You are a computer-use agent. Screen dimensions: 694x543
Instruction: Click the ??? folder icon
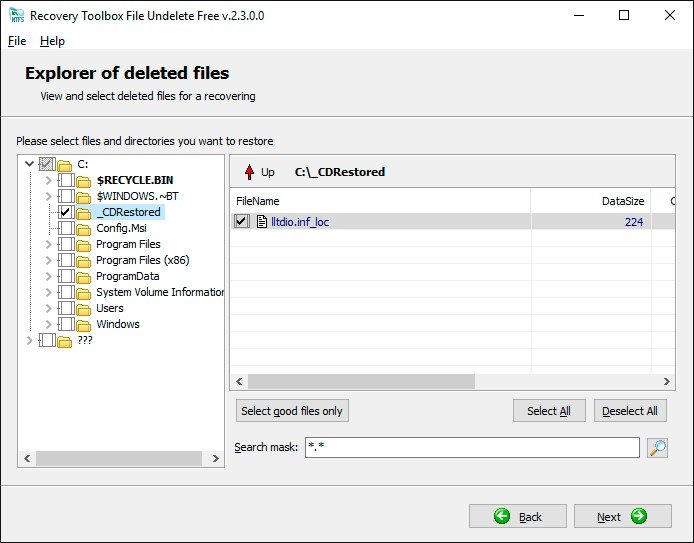point(64,341)
